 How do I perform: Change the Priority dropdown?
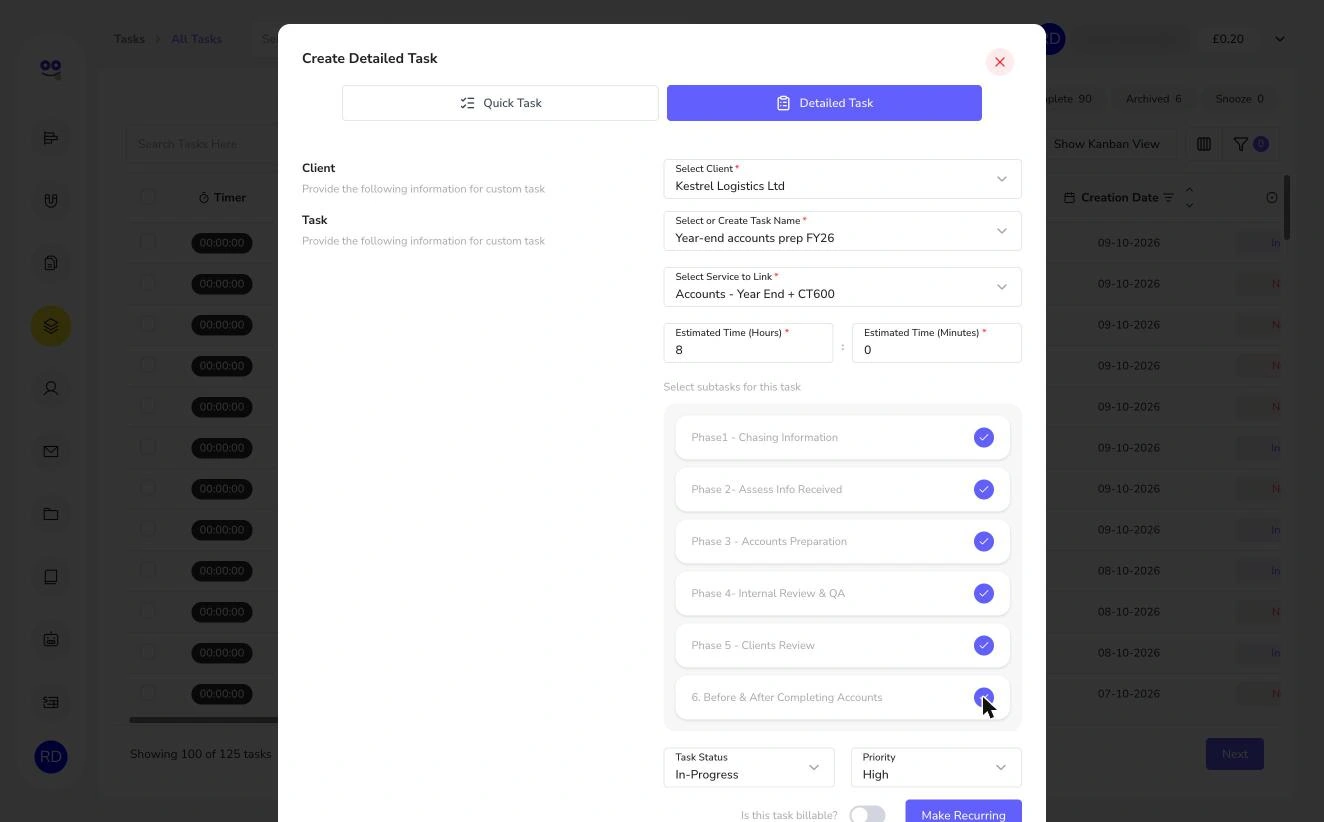(x=936, y=767)
